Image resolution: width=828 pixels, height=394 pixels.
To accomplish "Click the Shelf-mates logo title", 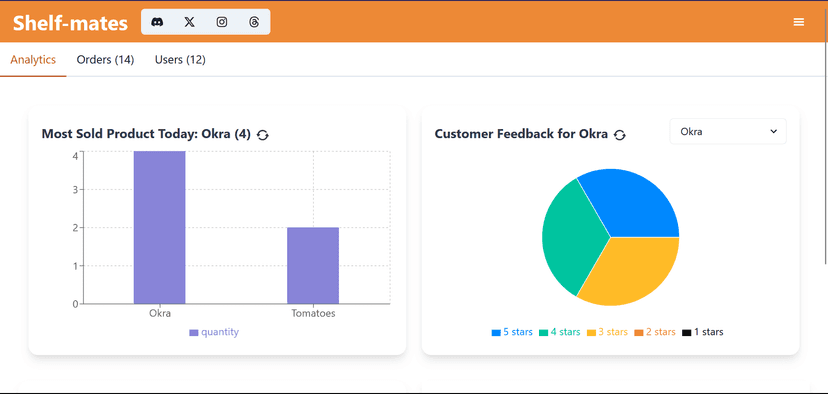I will point(70,23).
